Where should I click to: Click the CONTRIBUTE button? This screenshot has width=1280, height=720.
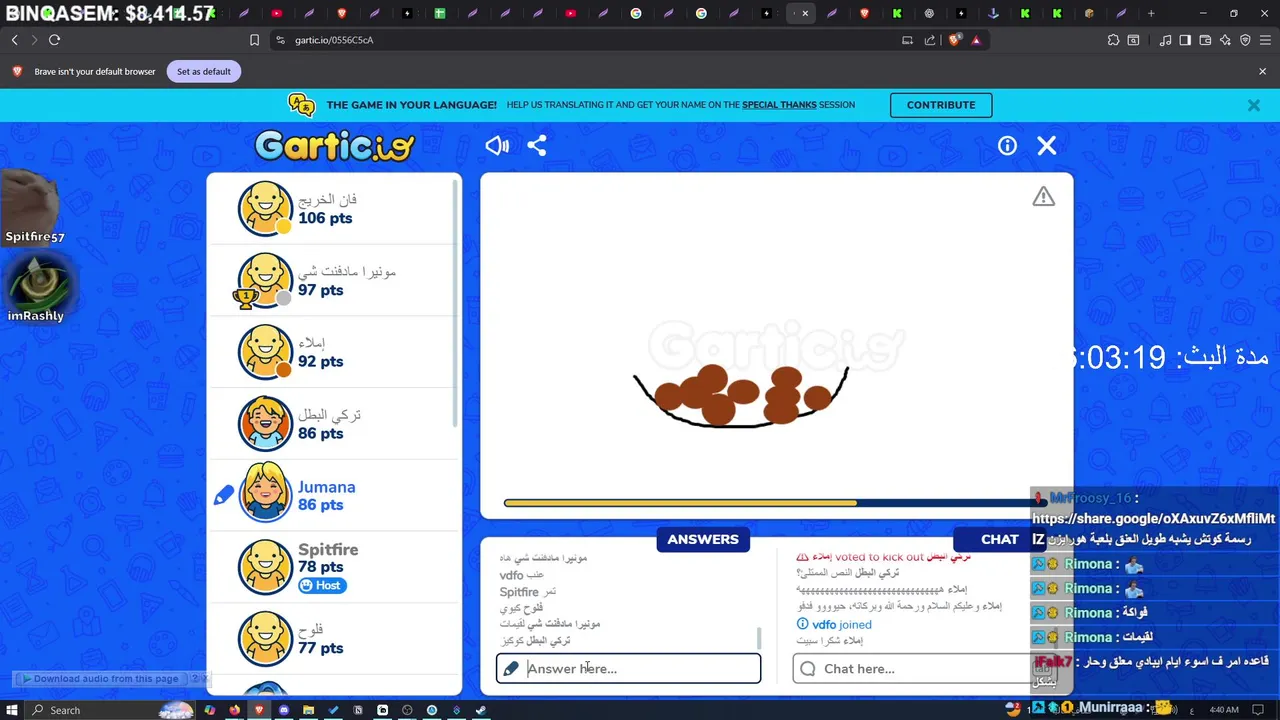pyautogui.click(x=941, y=105)
